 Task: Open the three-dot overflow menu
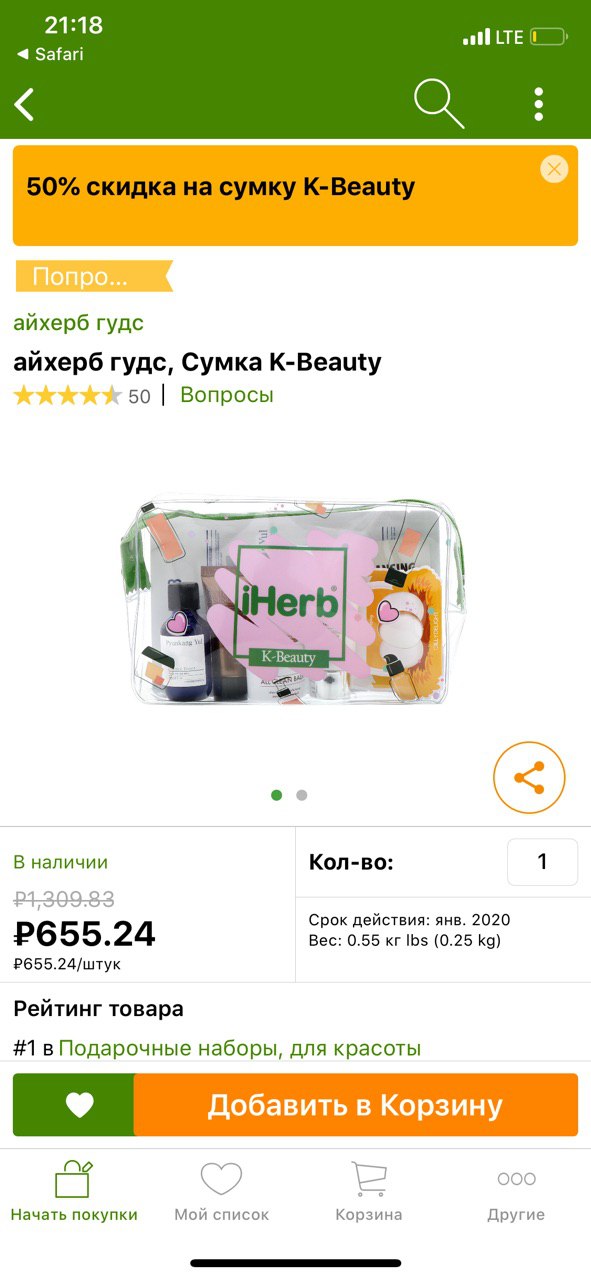(539, 104)
